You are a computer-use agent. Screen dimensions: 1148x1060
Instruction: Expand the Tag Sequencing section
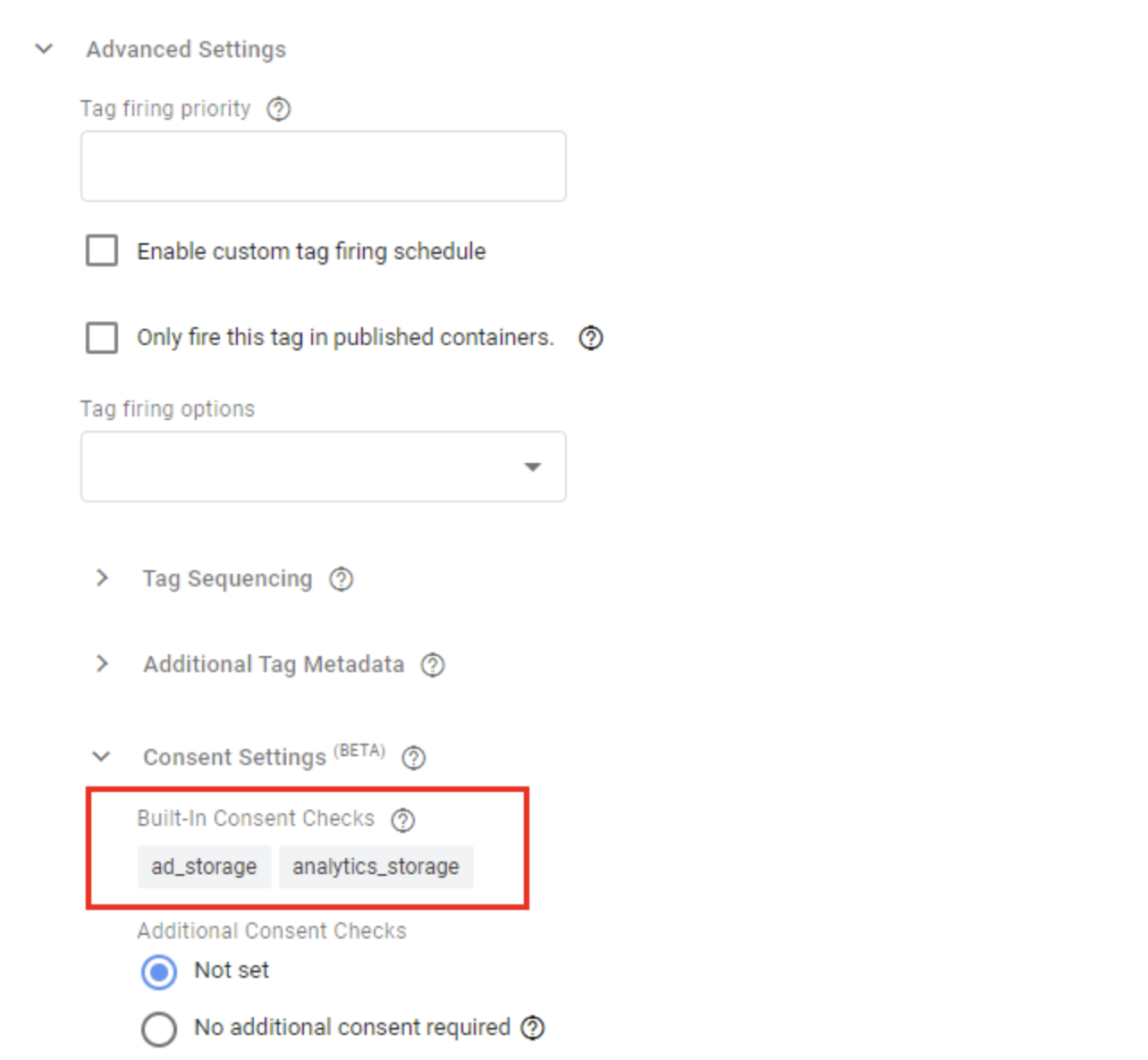coord(101,579)
